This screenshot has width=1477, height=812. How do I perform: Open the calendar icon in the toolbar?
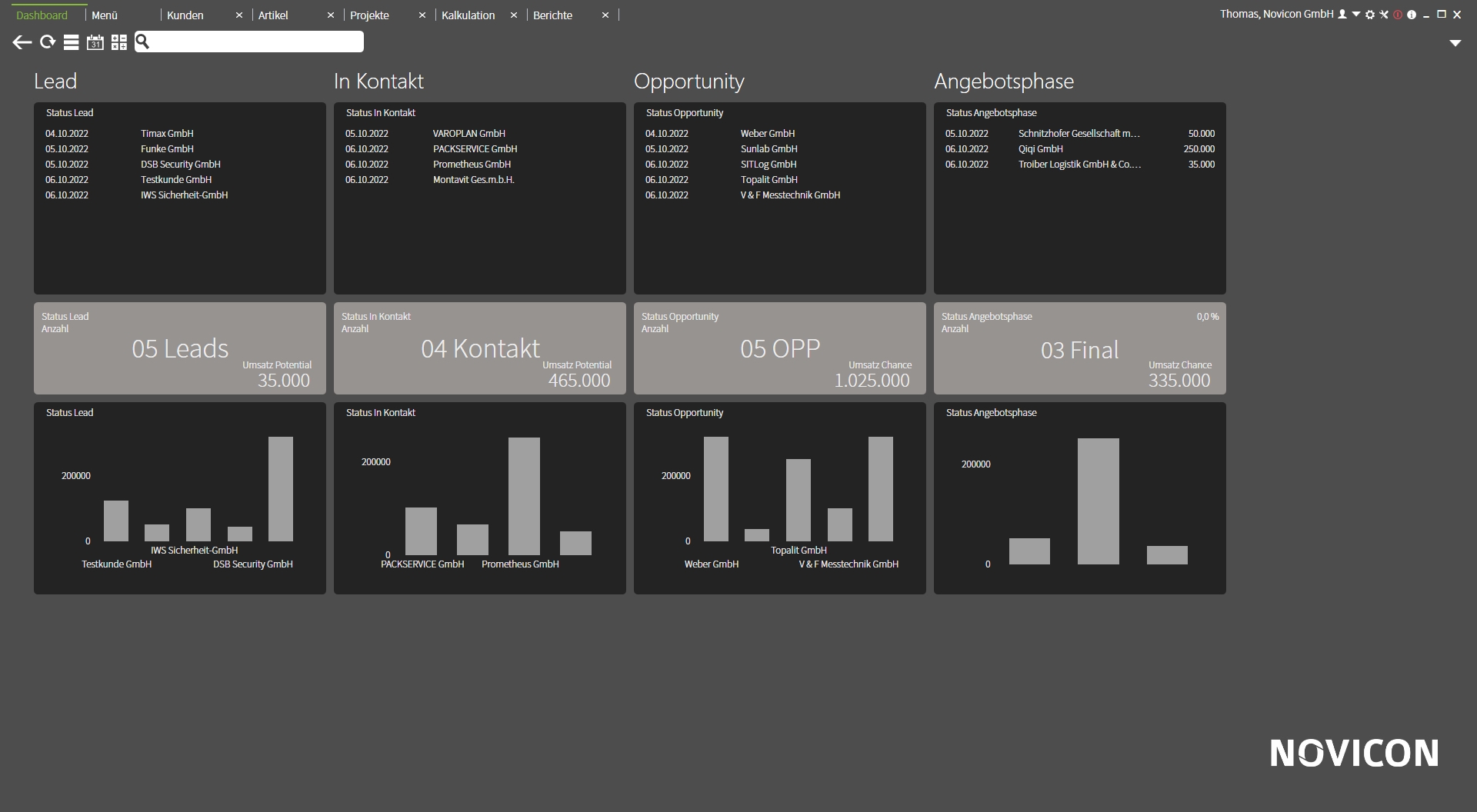[95, 42]
